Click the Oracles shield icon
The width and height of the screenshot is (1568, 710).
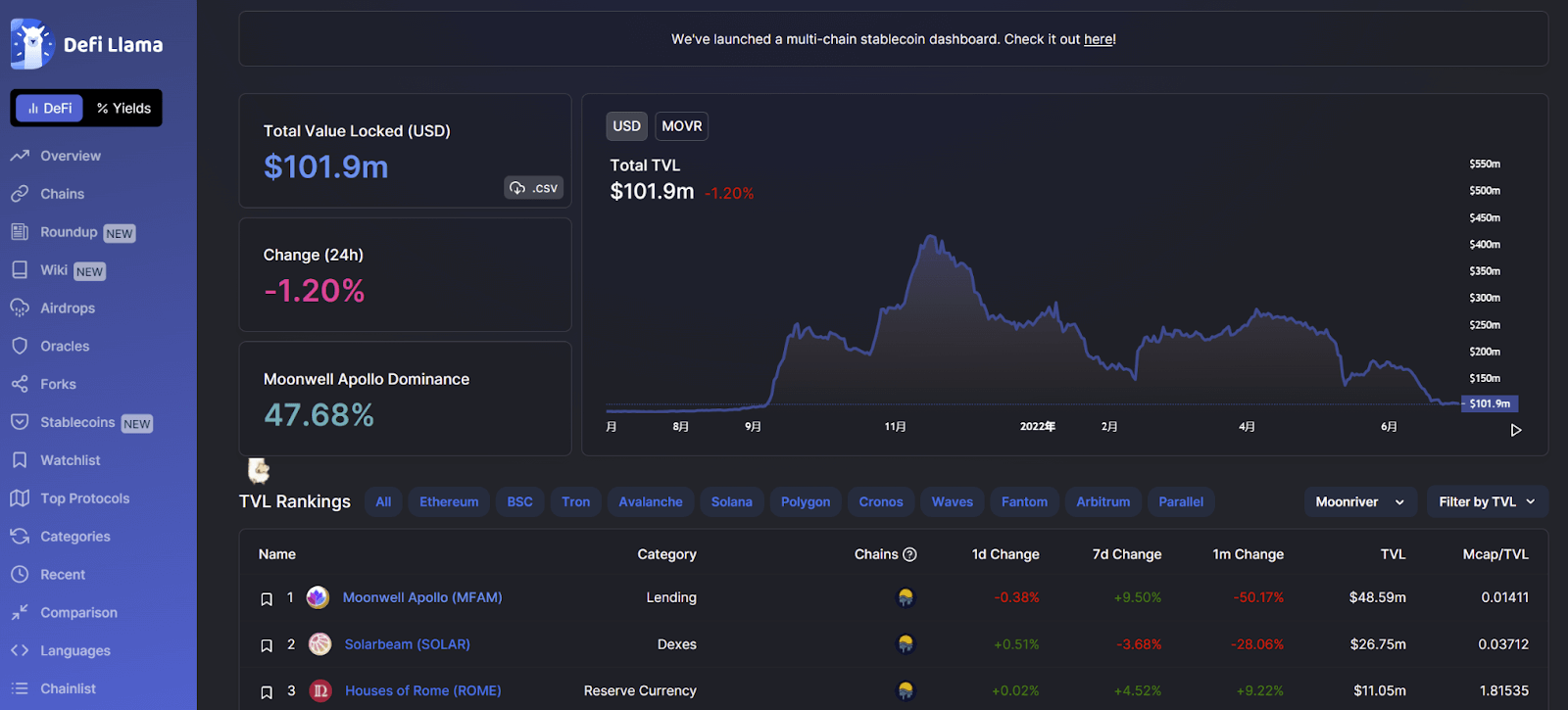(x=20, y=346)
